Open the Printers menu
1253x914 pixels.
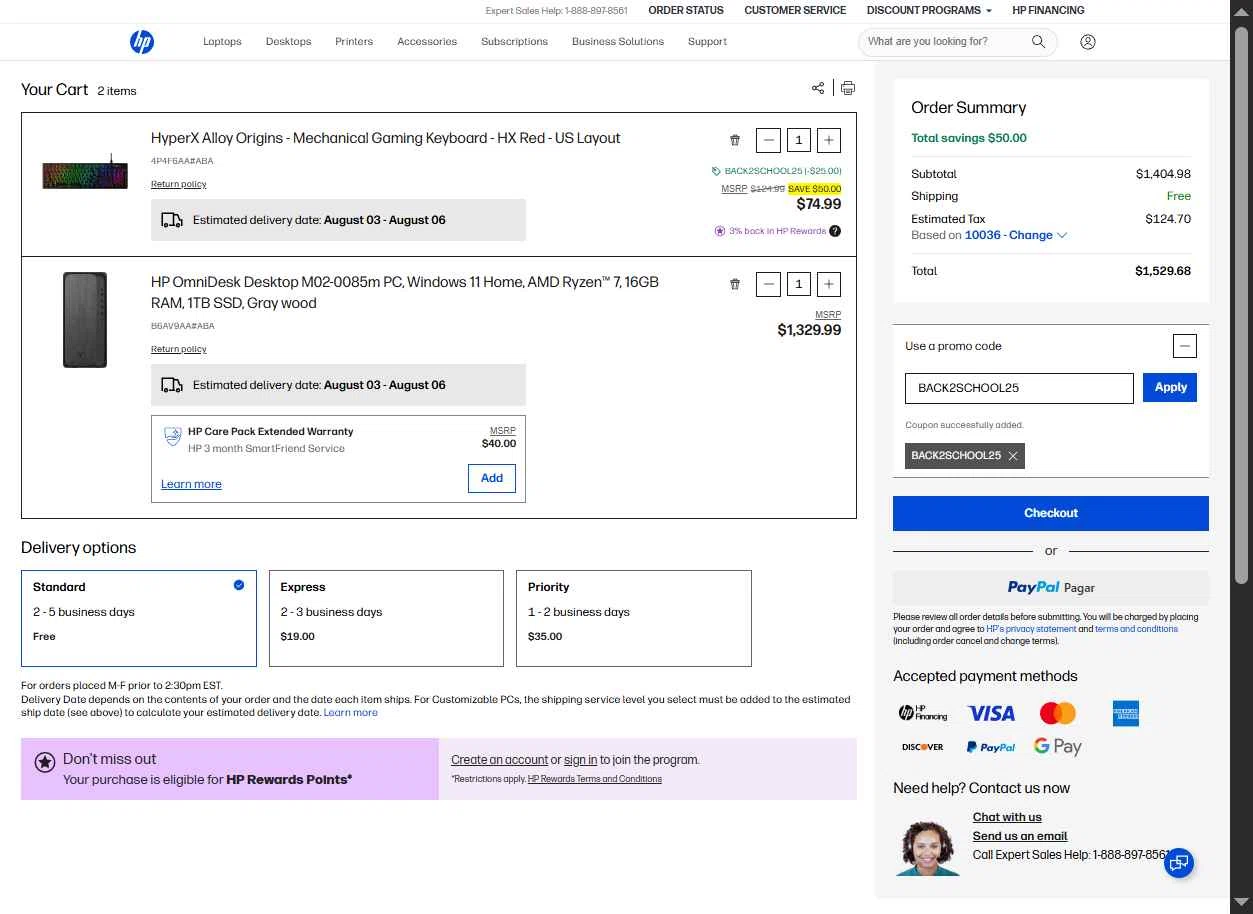(x=354, y=42)
